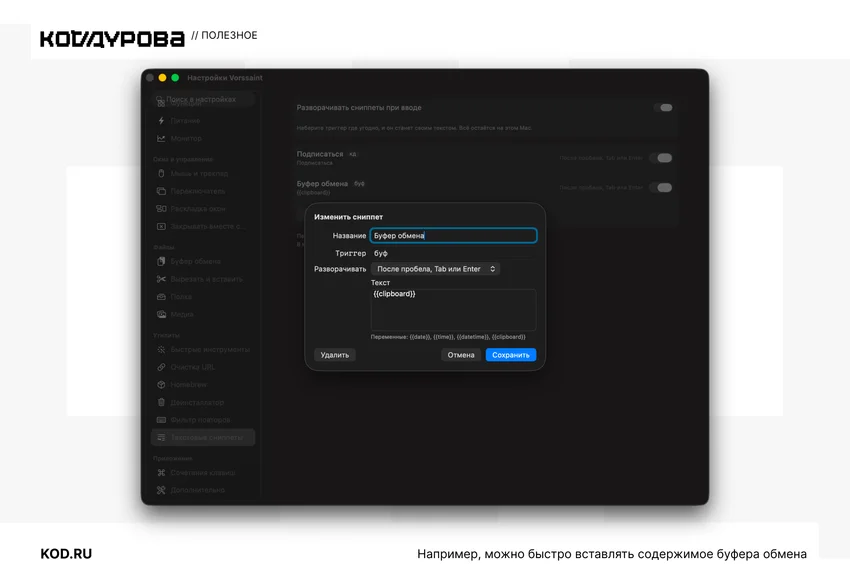Open Homebrew via its cube icon
This screenshot has height=582, width=850.
point(161,385)
